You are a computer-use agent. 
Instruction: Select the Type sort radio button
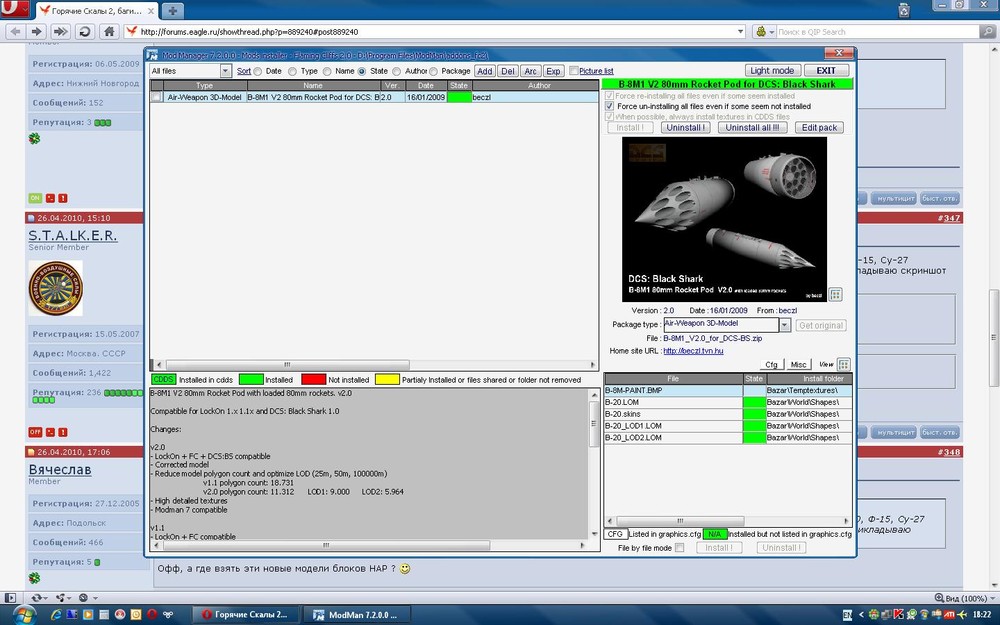click(292, 71)
